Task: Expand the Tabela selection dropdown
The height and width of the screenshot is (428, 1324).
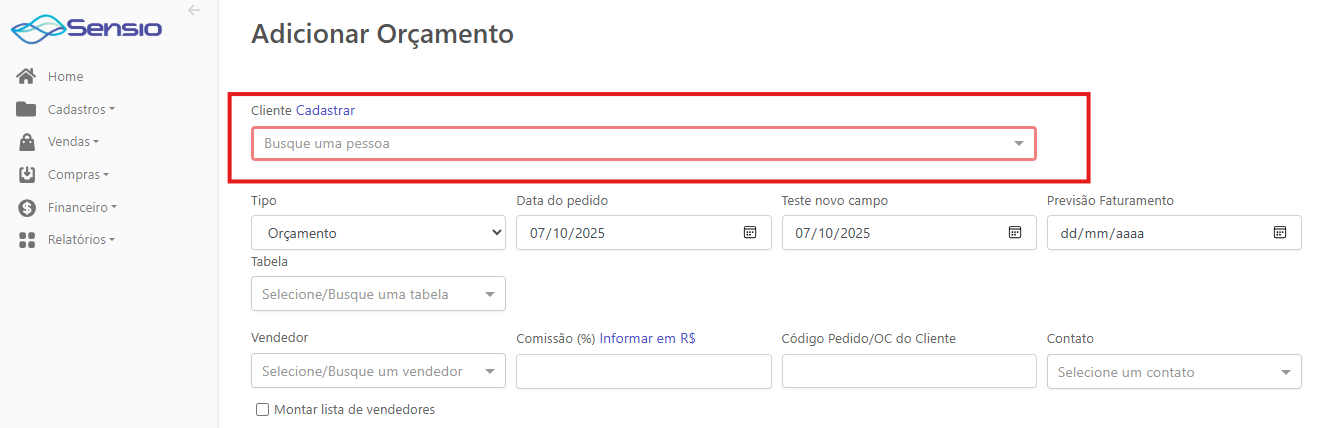Action: 378,294
